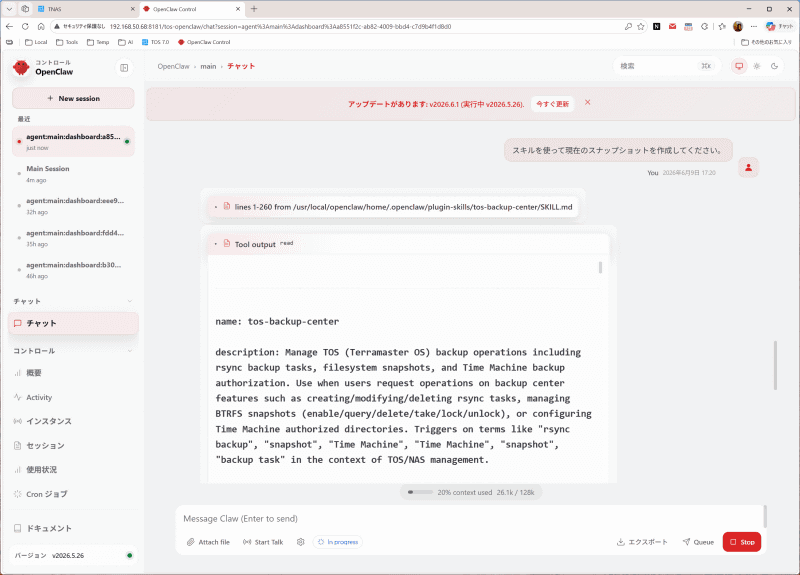Click the OpenClaw breadcrumb
Viewport: 800px width, 575px height.
click(x=173, y=66)
